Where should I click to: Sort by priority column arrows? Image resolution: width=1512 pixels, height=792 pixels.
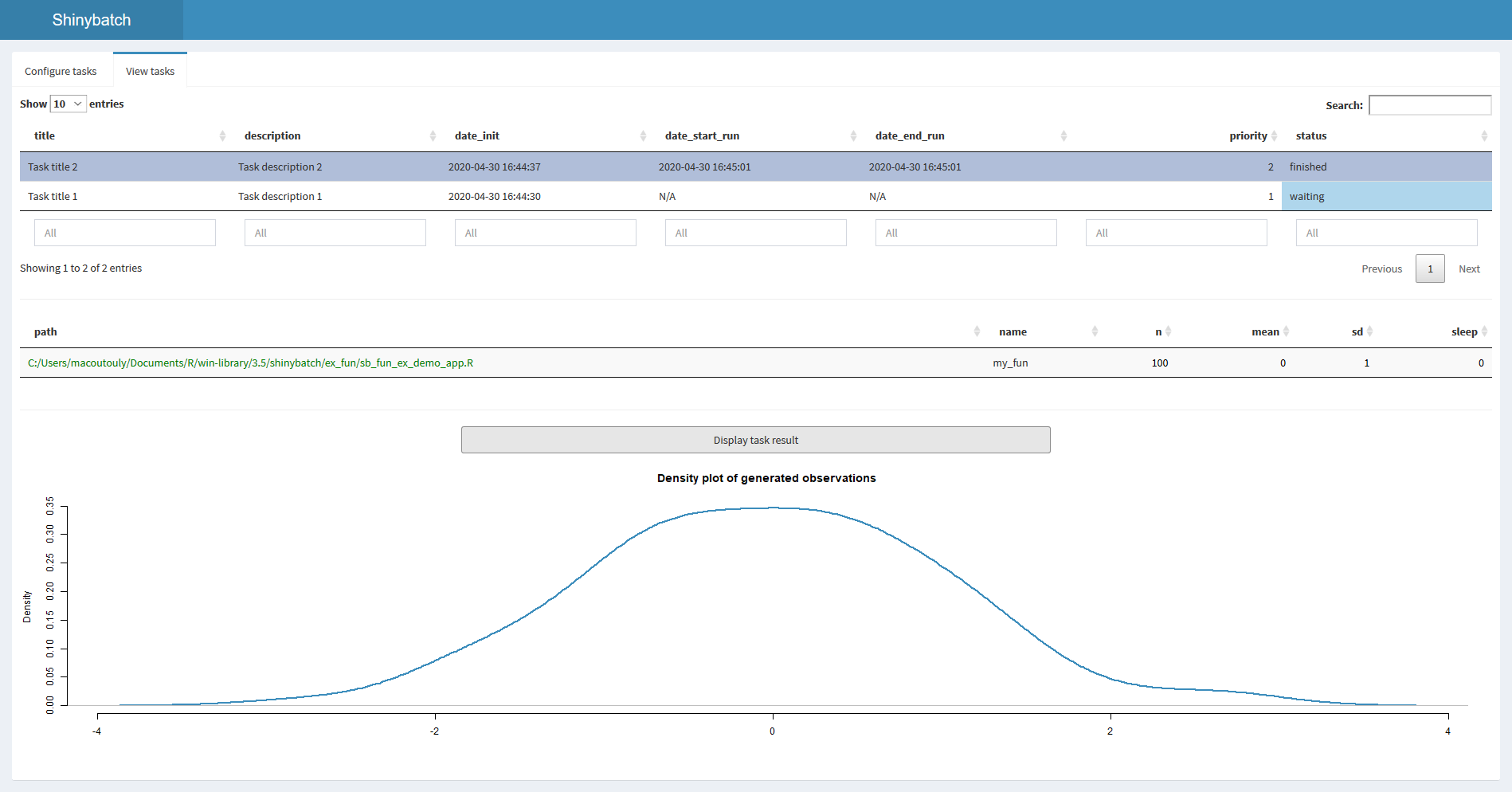[x=1274, y=136]
